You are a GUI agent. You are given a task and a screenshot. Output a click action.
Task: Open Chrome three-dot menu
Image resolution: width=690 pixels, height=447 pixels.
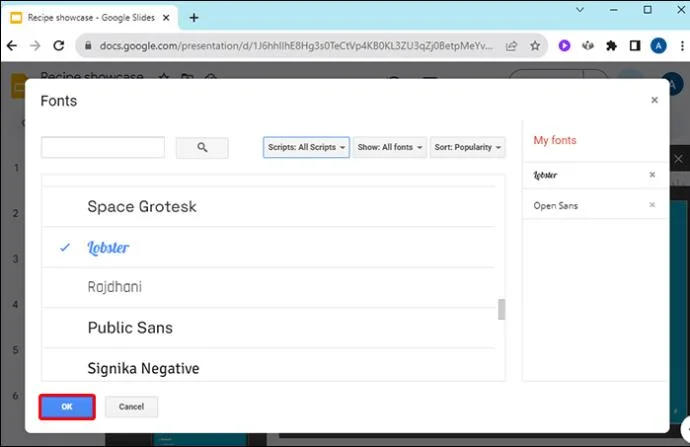point(682,46)
